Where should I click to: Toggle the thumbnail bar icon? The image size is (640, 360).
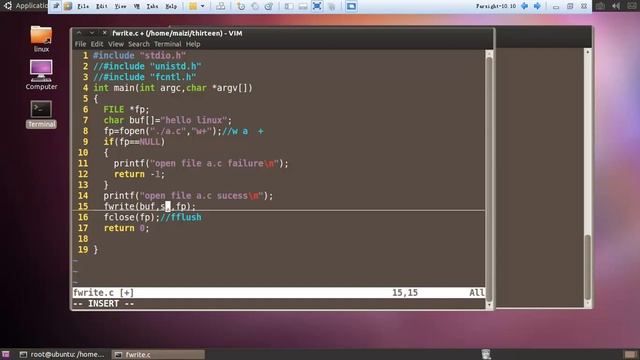tap(303, 6)
